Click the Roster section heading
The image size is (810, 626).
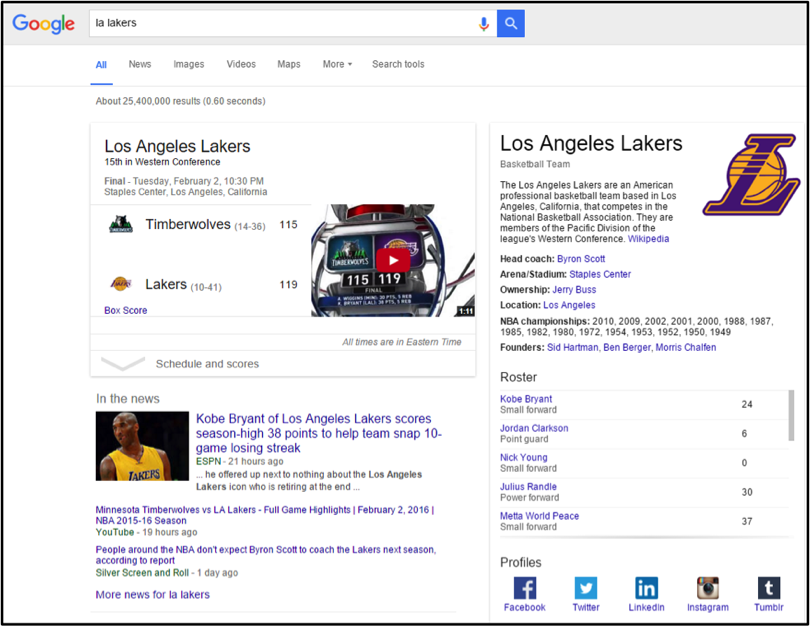click(x=518, y=377)
